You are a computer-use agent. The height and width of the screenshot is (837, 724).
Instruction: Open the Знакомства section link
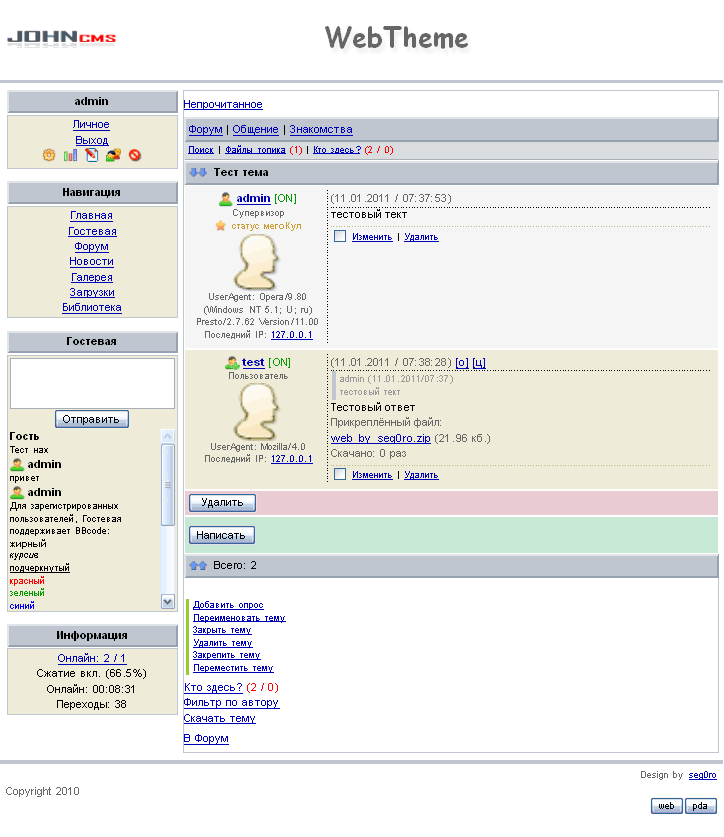321,130
